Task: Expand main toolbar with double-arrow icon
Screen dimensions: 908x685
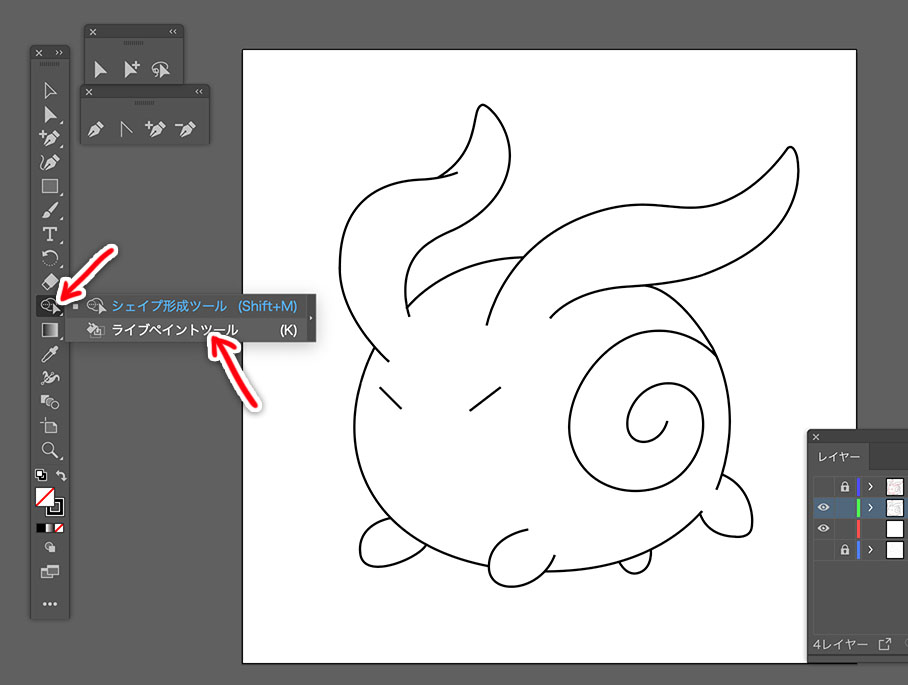Action: coord(59,53)
